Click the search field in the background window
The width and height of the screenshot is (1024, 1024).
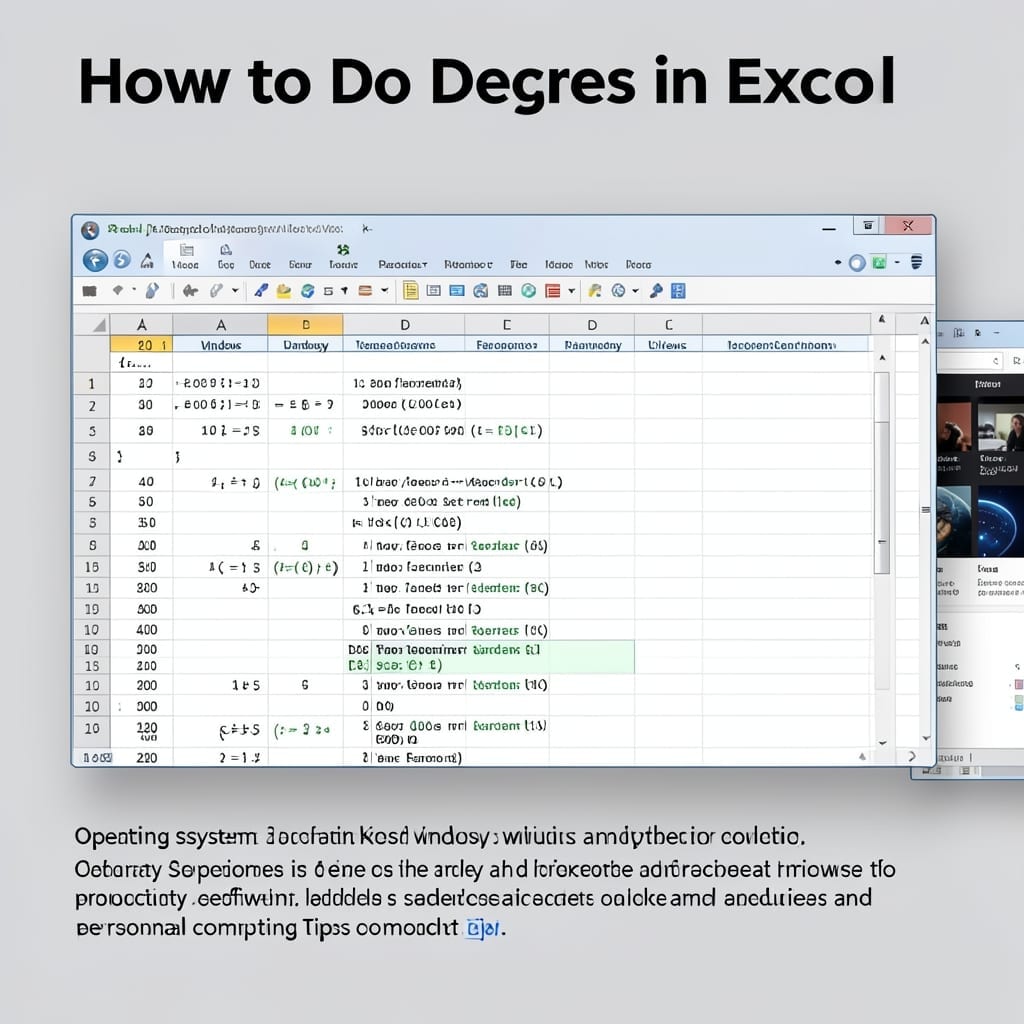click(x=971, y=360)
